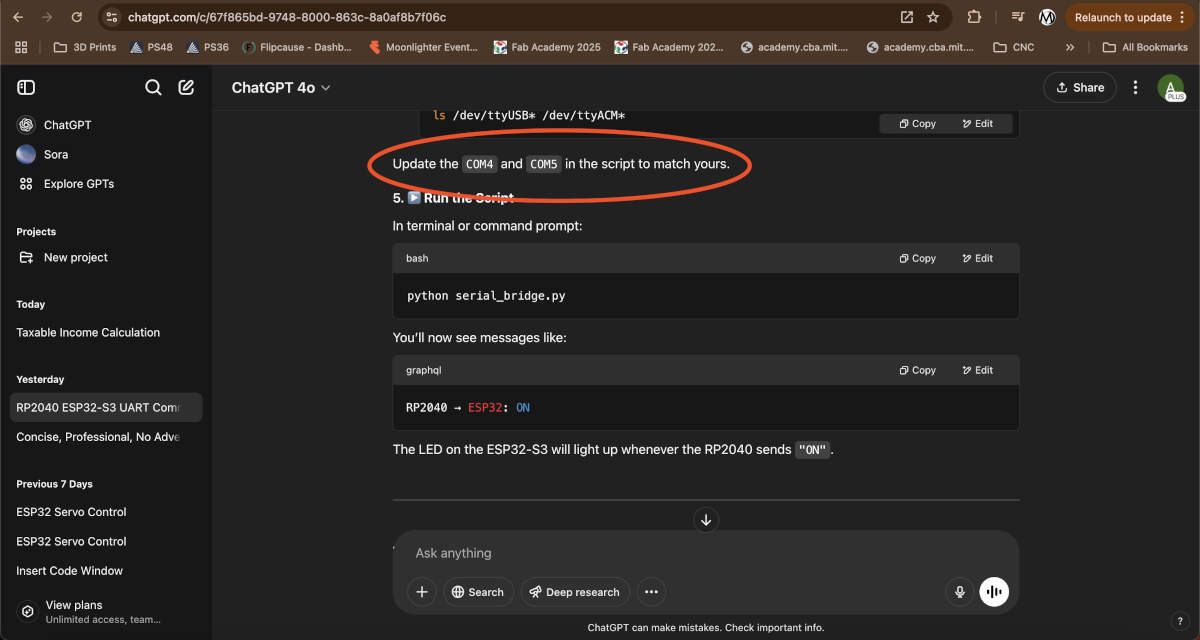Open more tools ellipsis in composer

651,592
